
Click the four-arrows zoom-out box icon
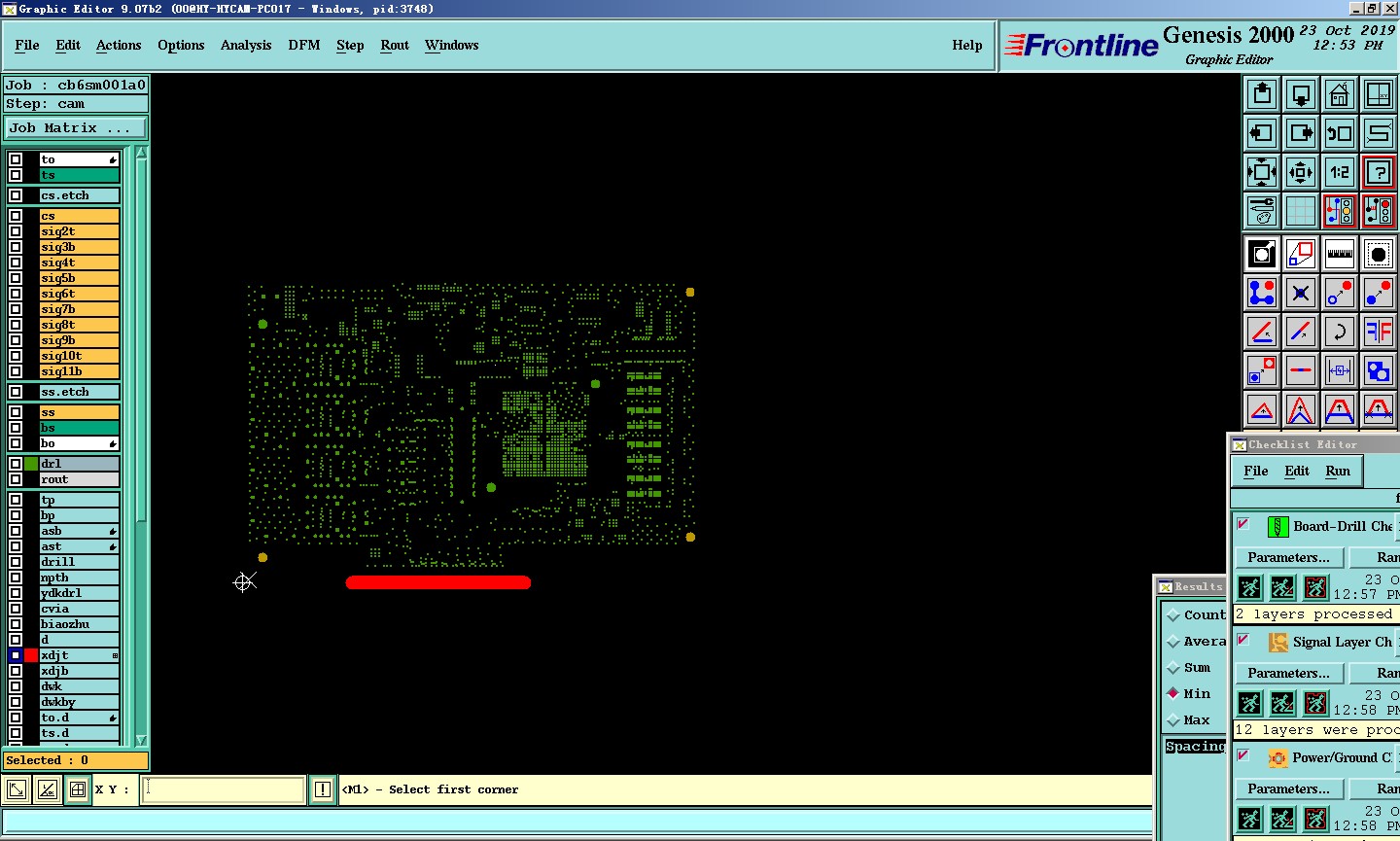point(1262,172)
